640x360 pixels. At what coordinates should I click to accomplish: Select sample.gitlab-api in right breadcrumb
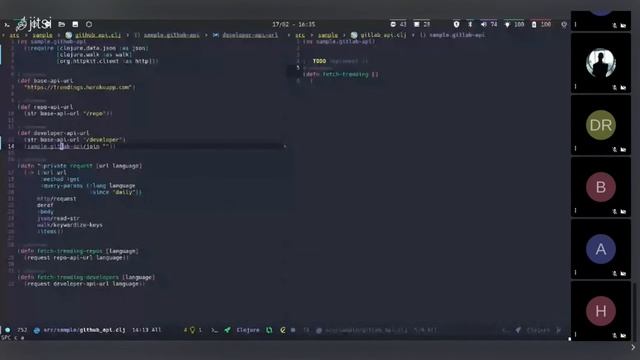457,35
